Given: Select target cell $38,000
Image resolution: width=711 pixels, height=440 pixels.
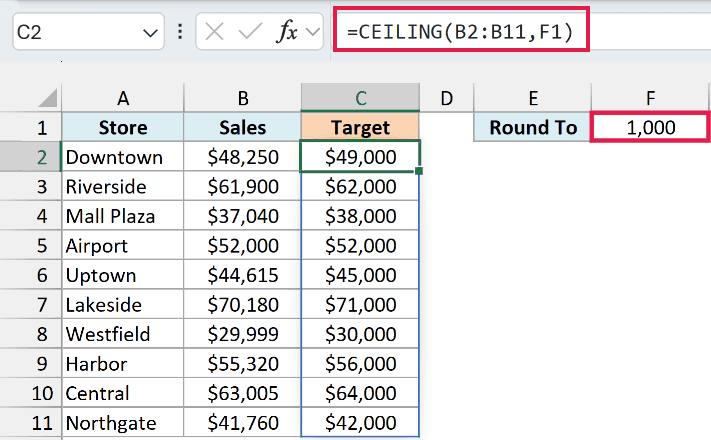Looking at the screenshot, I should 360,215.
